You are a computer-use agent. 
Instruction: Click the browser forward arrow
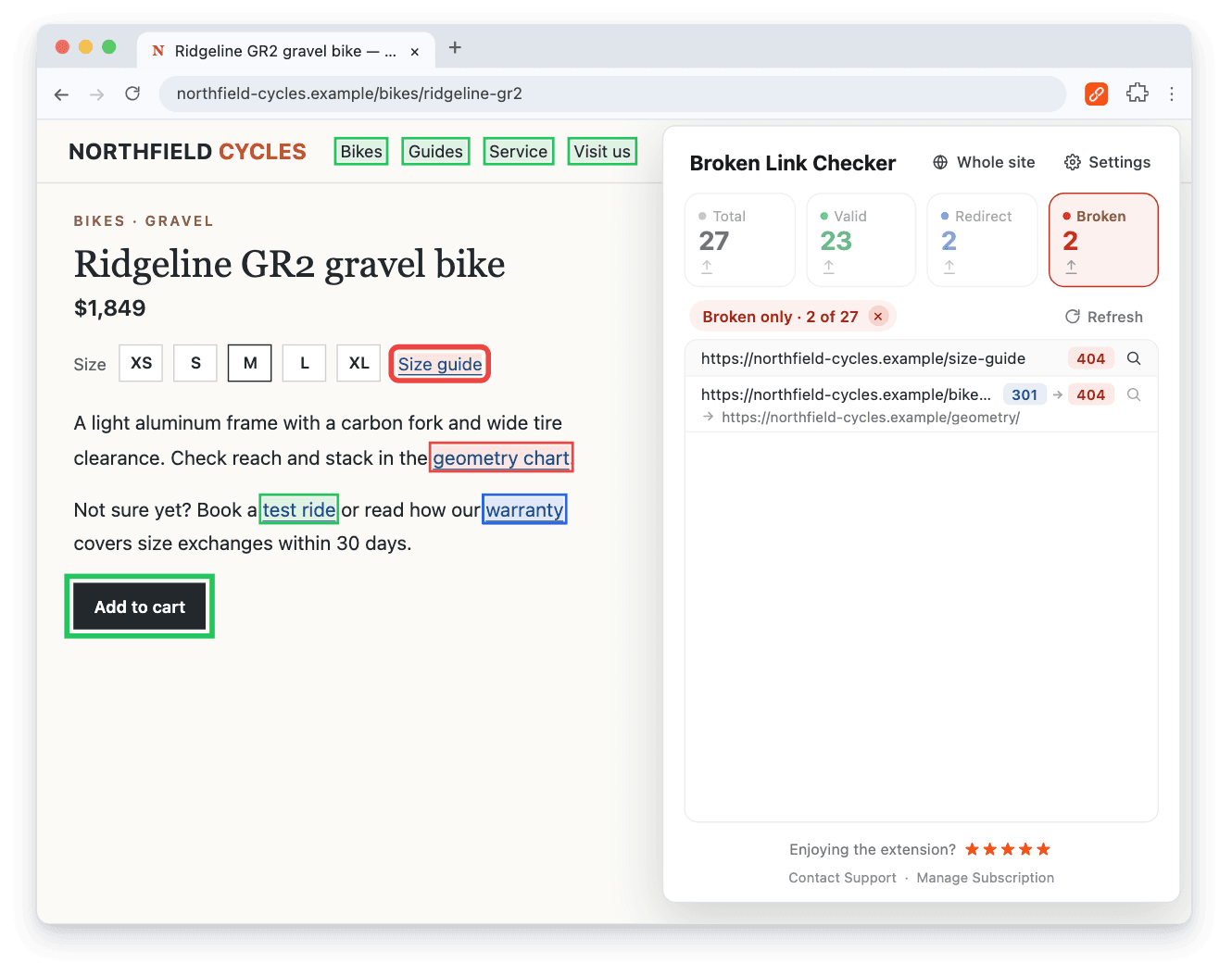(x=97, y=94)
